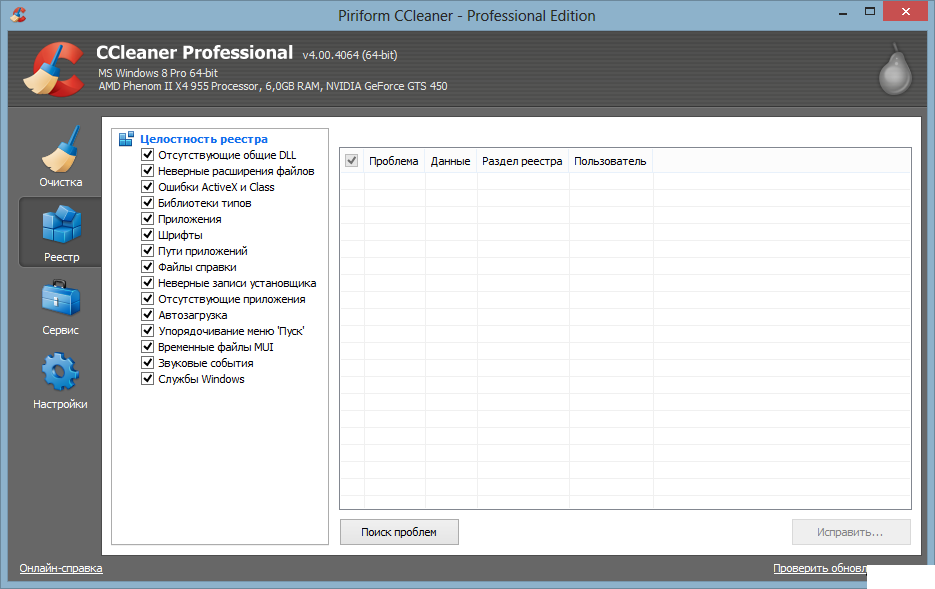Toggle select-all checkbox in results header
Image resolution: width=935 pixels, height=589 pixels.
[351, 161]
